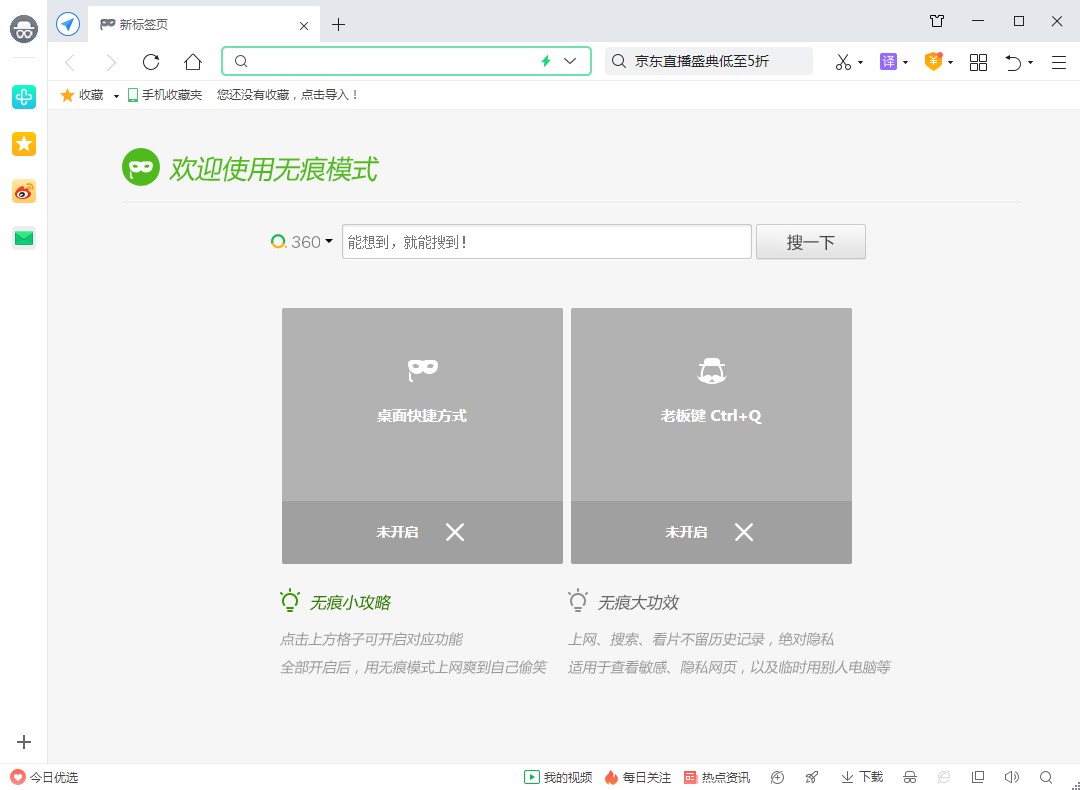Click the favorites star in the sidebar

pyautogui.click(x=23, y=144)
